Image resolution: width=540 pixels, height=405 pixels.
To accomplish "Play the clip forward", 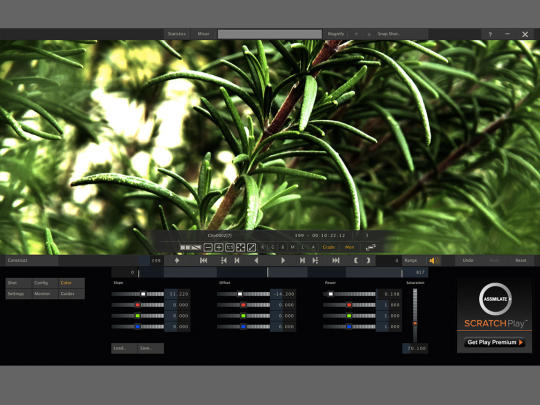I will (x=283, y=261).
